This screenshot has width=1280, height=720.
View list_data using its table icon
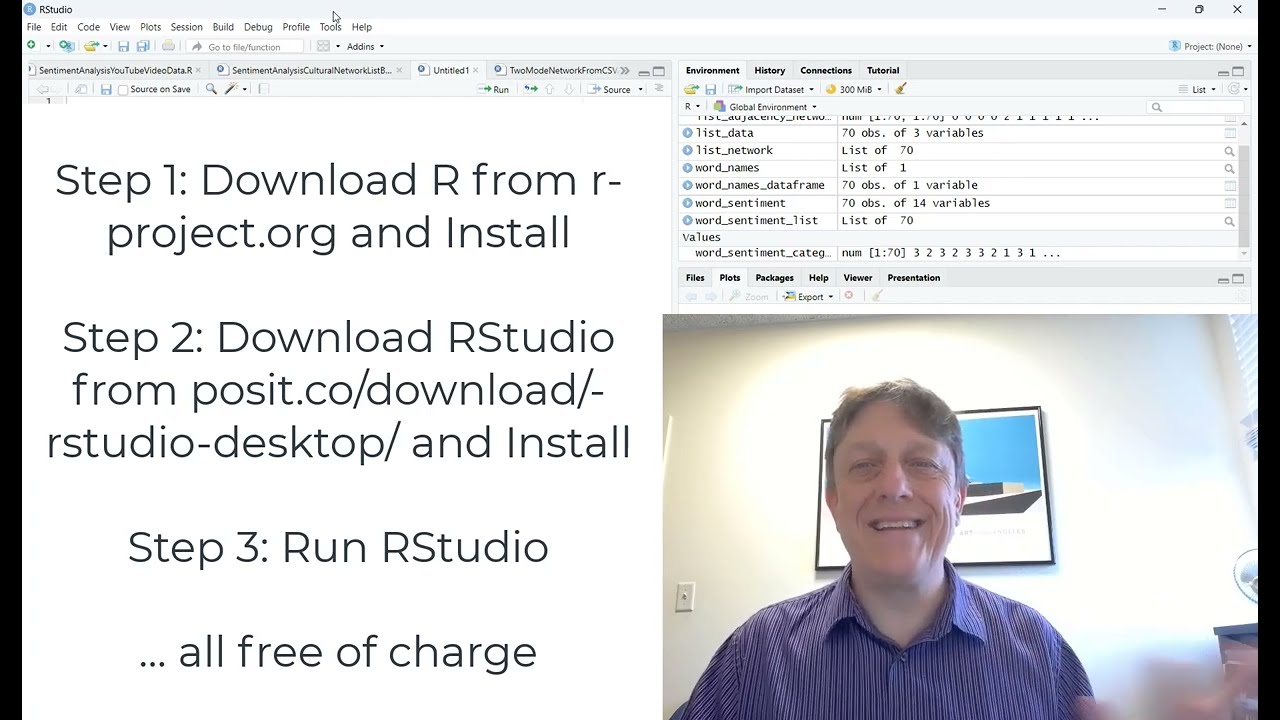point(1230,133)
